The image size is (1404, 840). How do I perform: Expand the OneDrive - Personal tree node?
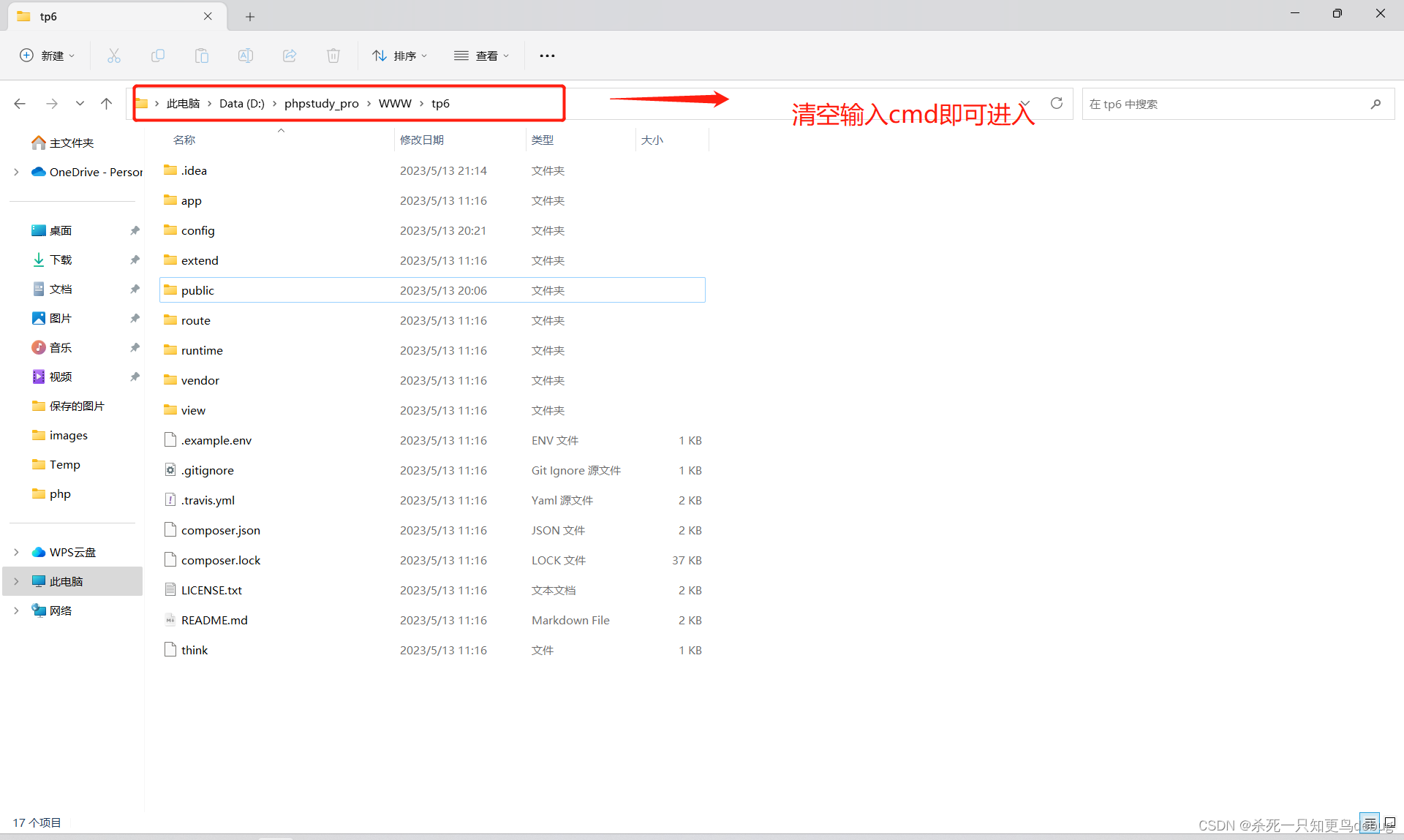coord(16,172)
